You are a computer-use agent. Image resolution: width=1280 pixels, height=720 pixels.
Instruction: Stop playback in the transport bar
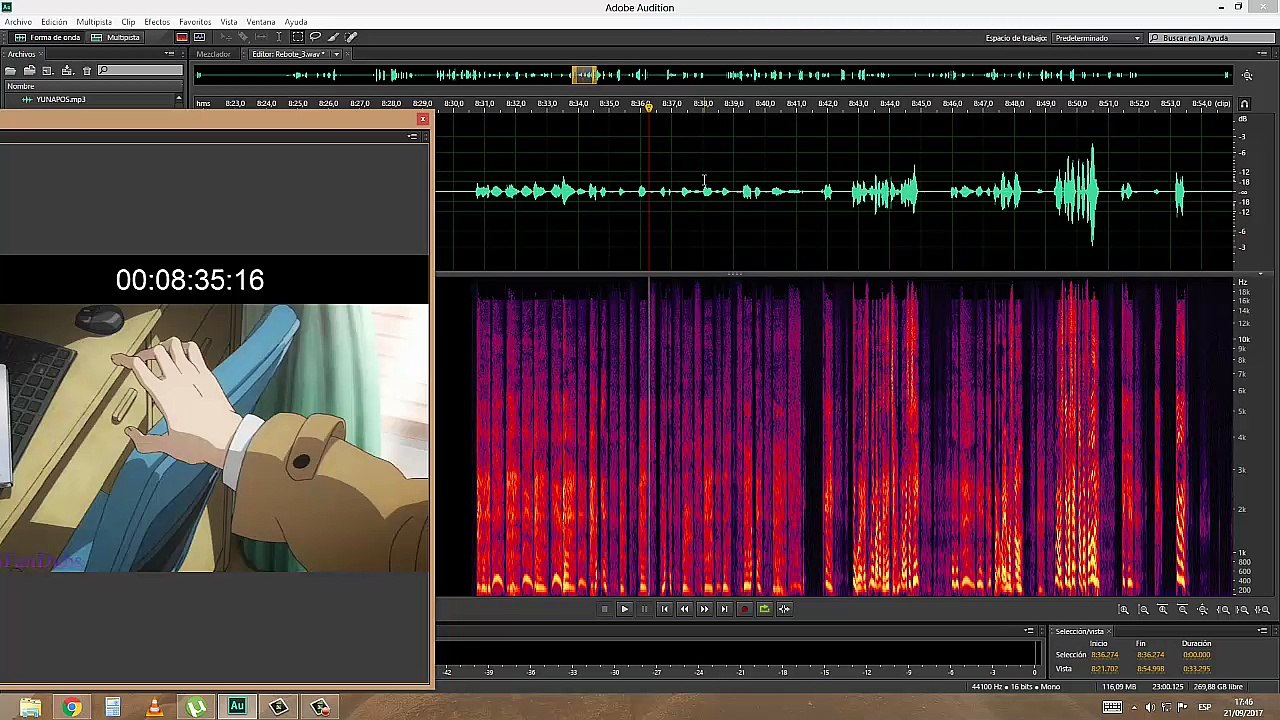pyautogui.click(x=604, y=609)
